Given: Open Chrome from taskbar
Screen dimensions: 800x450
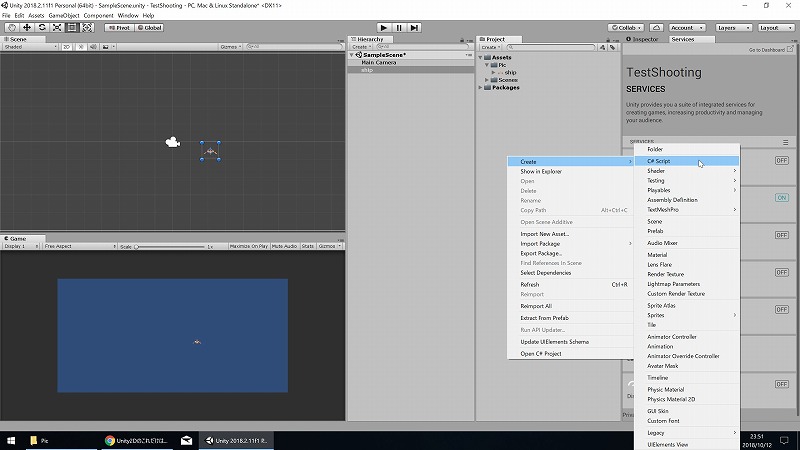Looking at the screenshot, I should [x=136, y=440].
